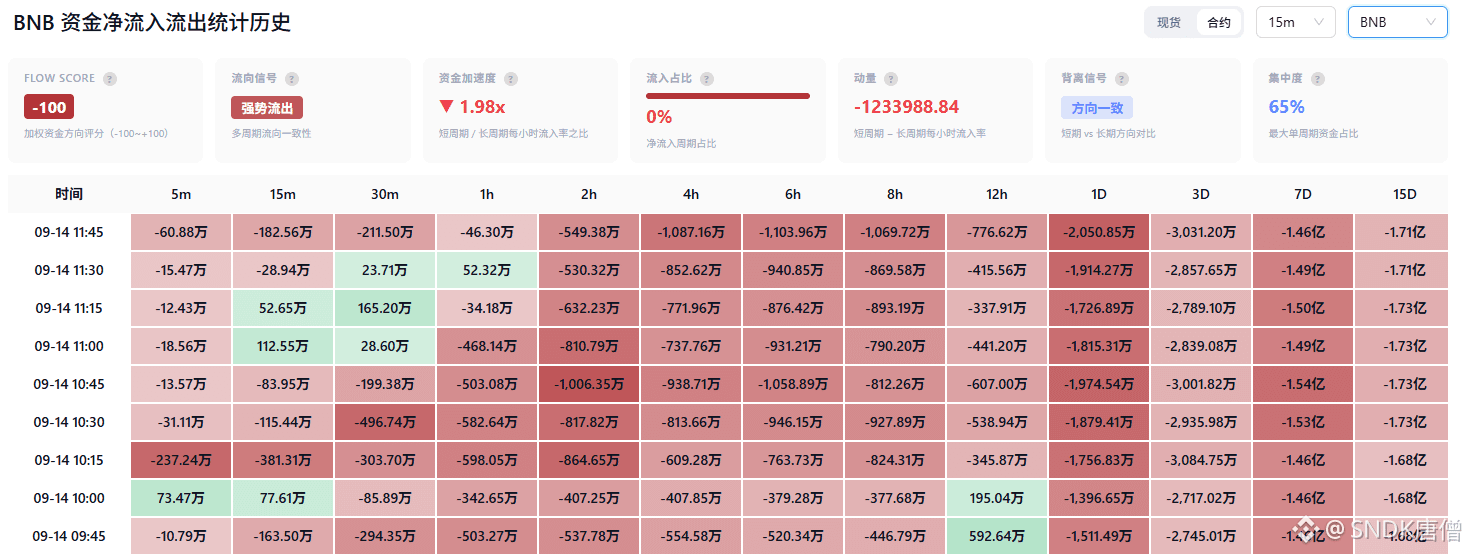The height and width of the screenshot is (556, 1470).
Task: Show tooltip icon for 流入占比
Action: [707, 79]
